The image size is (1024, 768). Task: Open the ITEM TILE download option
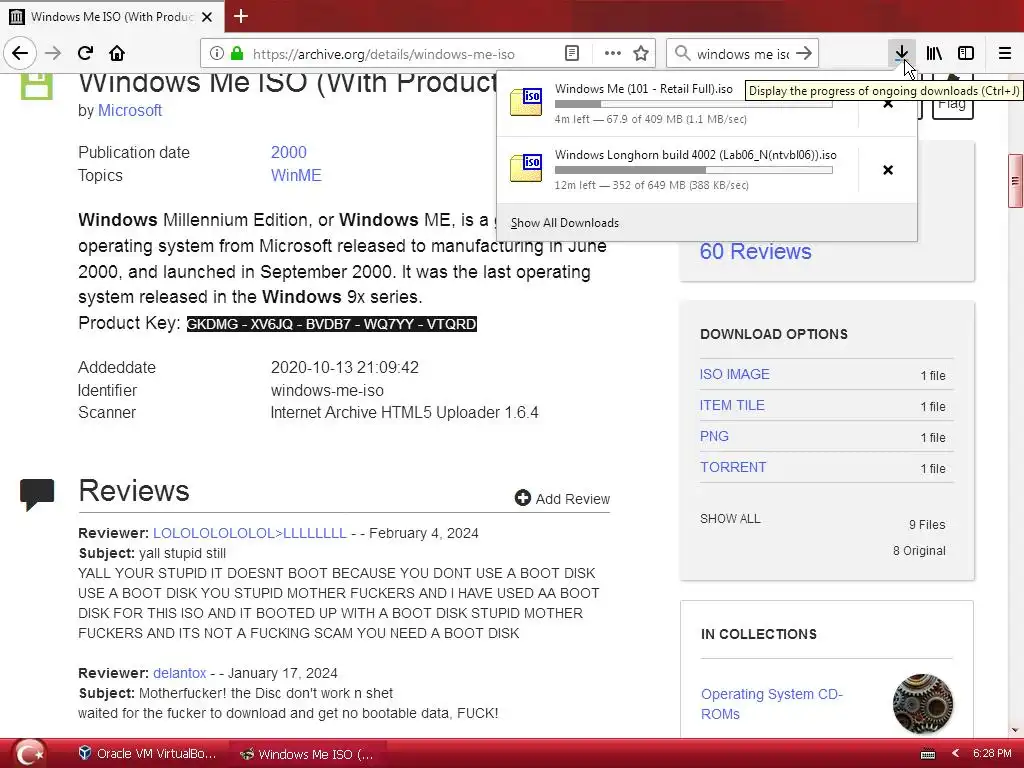tap(732, 405)
